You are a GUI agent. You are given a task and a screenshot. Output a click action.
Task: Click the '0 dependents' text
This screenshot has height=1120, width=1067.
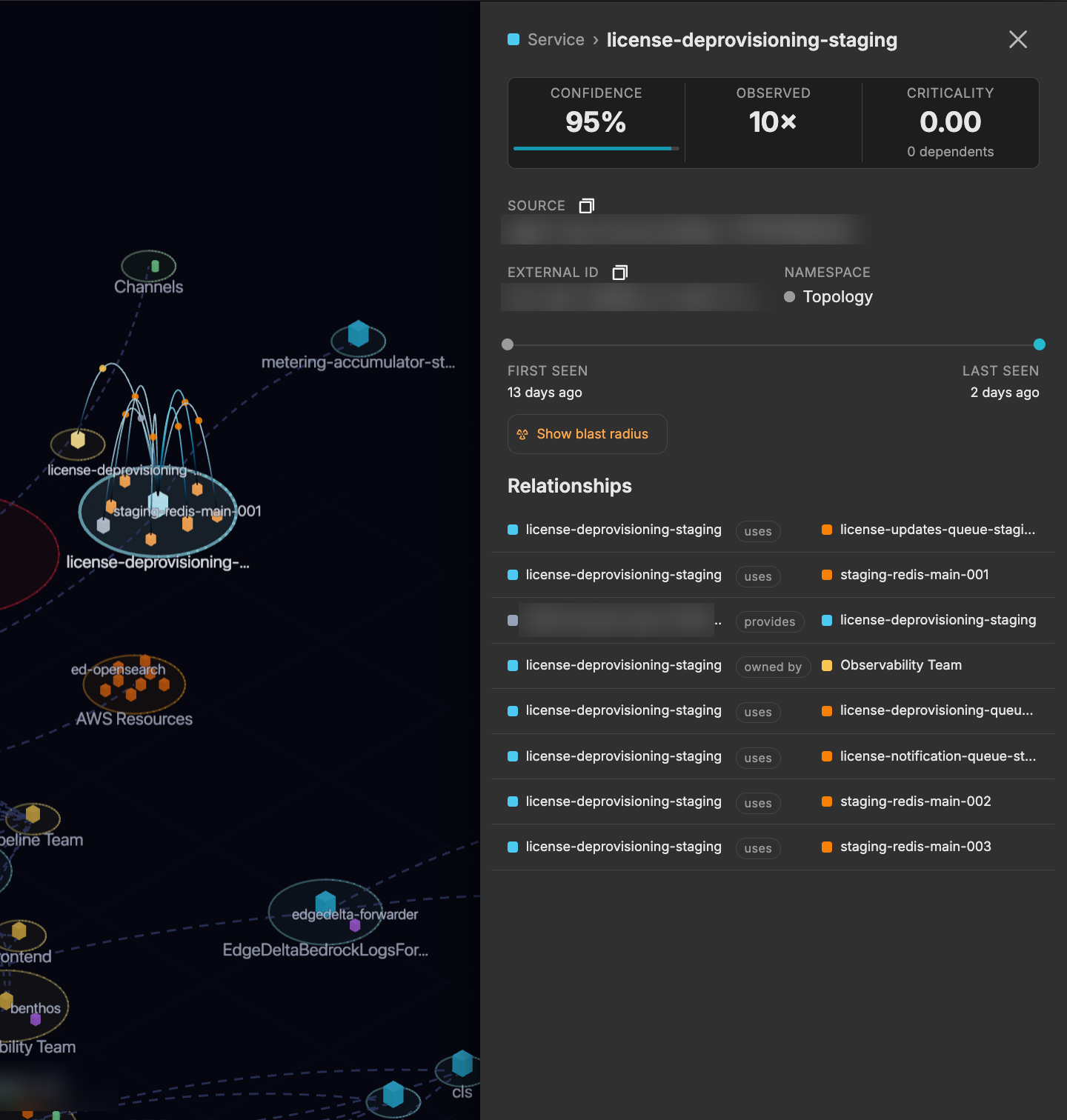(951, 152)
